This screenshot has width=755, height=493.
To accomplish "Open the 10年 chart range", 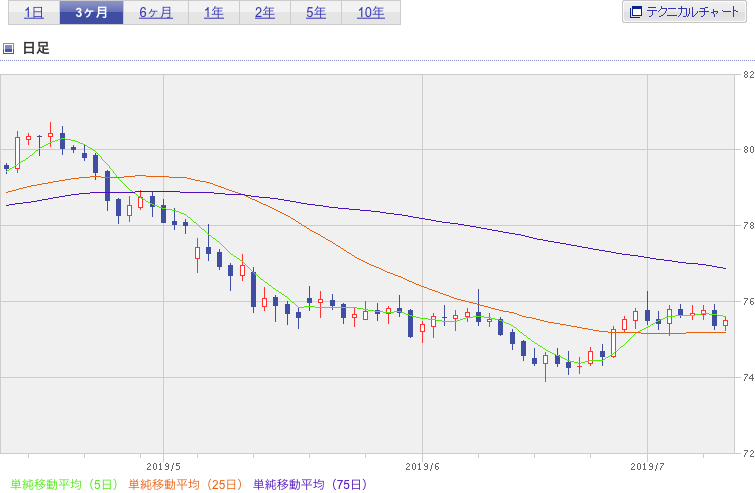I will [371, 13].
